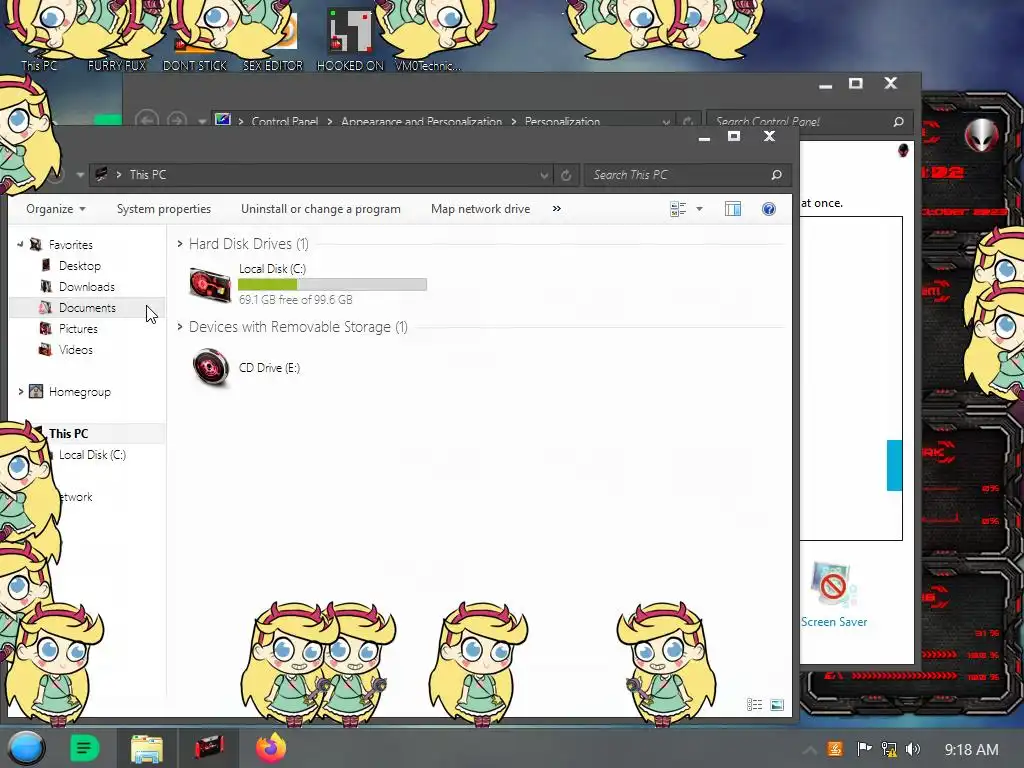Switch to large icons view at bottom
The width and height of the screenshot is (1024, 768).
click(776, 705)
